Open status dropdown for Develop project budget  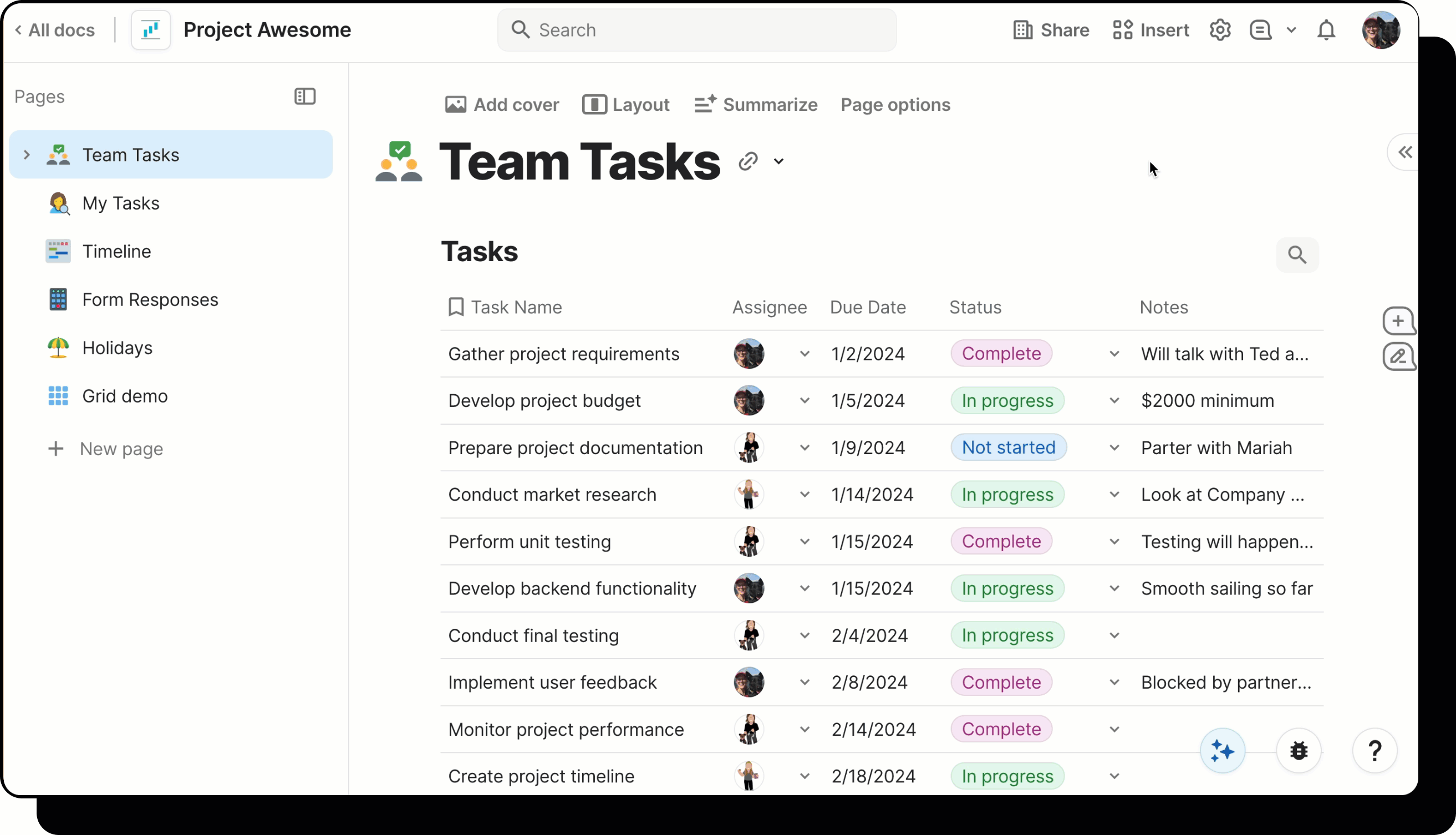1114,400
